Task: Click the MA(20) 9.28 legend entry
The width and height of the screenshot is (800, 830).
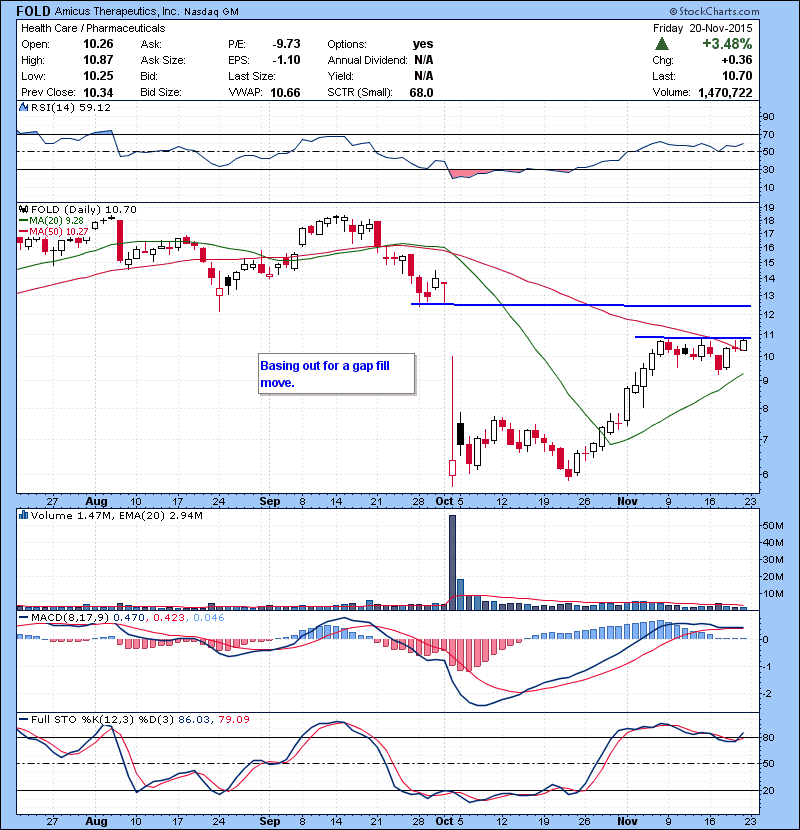Action: [x=51, y=220]
